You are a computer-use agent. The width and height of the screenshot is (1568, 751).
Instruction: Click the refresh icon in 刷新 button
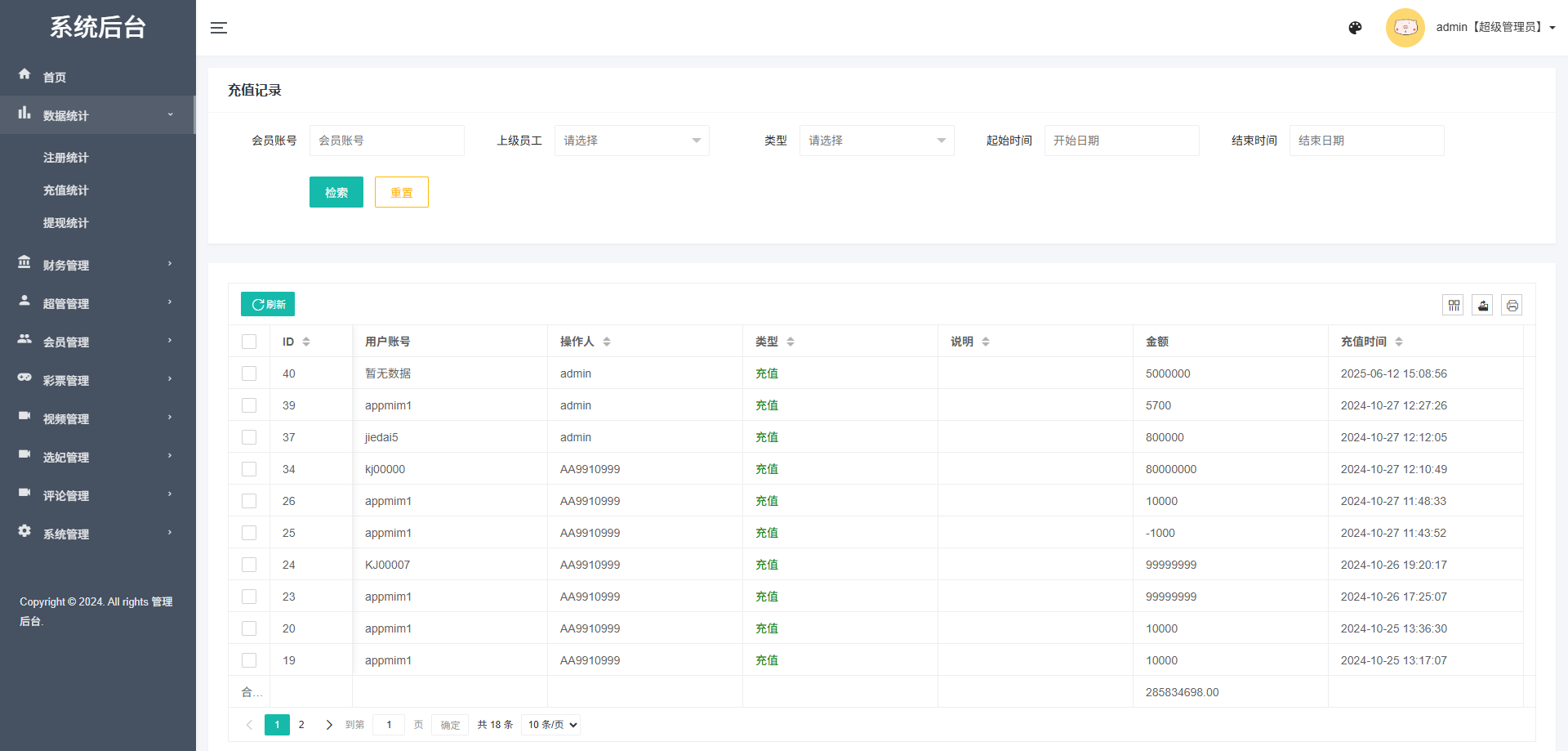(256, 304)
